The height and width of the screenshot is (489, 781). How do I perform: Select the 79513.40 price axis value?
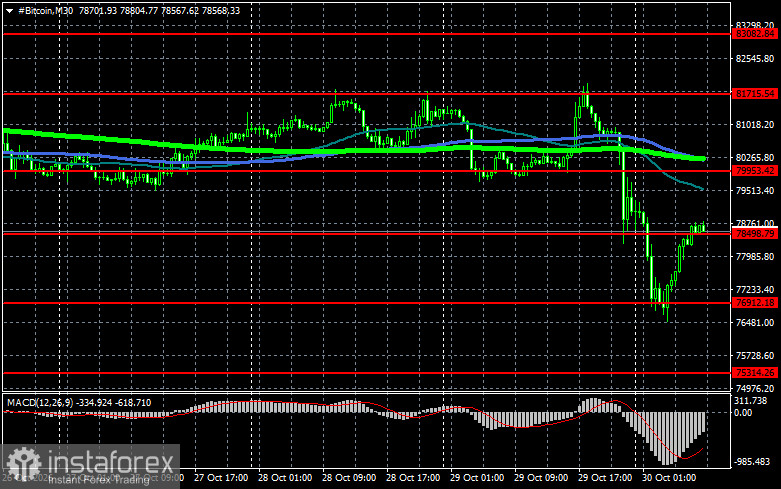point(755,191)
